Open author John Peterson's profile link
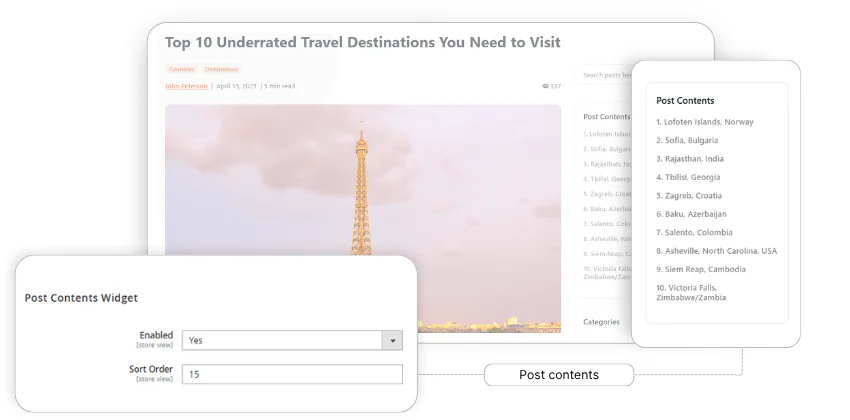The height and width of the screenshot is (420, 850). [186, 86]
